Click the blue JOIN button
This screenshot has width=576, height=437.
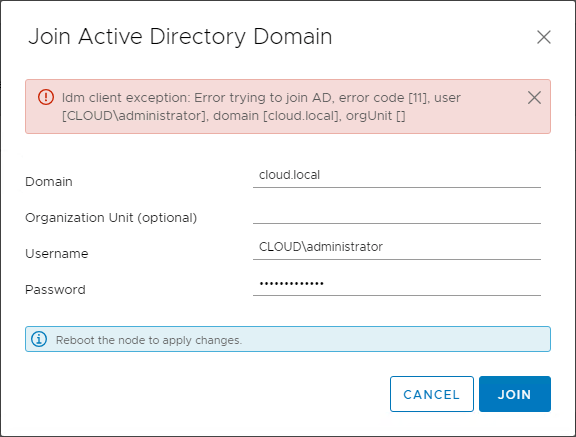(515, 394)
